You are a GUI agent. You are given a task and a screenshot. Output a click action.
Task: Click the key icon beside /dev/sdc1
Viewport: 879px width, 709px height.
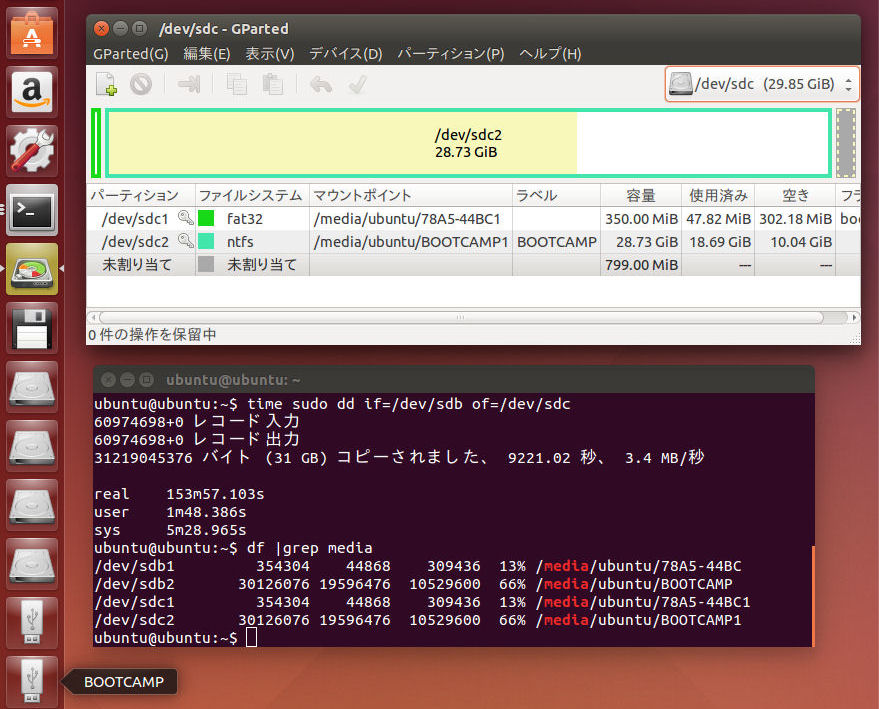(x=185, y=217)
